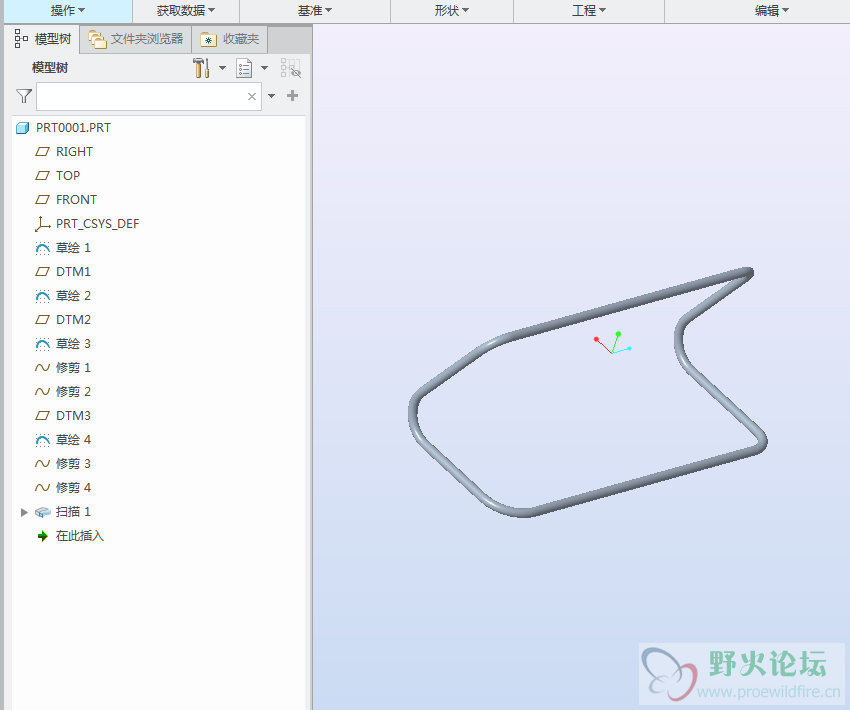Screen dimensions: 850x710
Task: Click the 扫描 1 sweep icon
Action: click(x=42, y=512)
